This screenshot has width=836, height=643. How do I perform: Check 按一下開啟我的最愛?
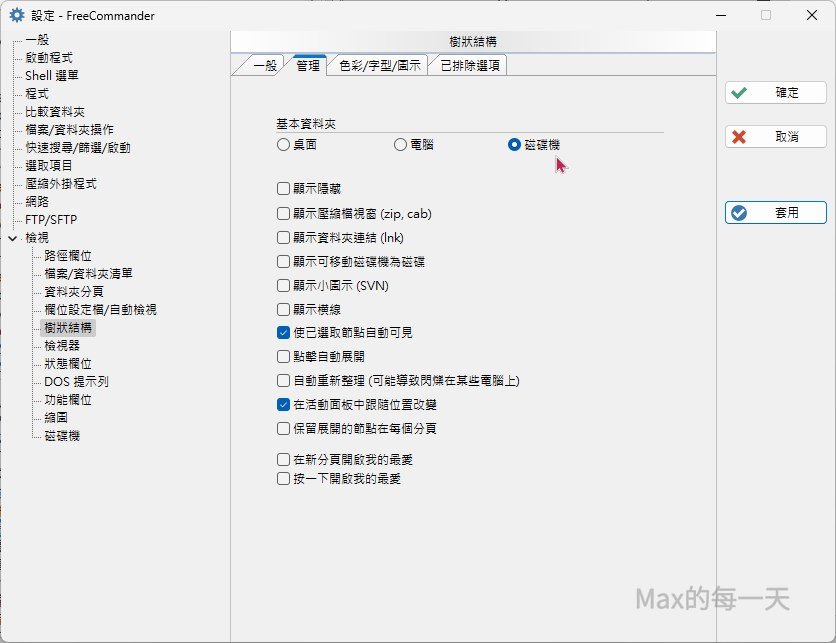pyautogui.click(x=284, y=479)
